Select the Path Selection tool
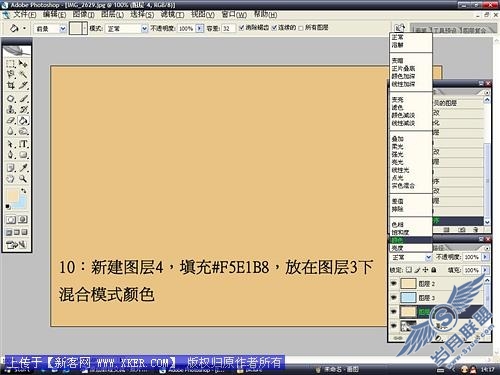The image size is (500, 375). (11, 144)
